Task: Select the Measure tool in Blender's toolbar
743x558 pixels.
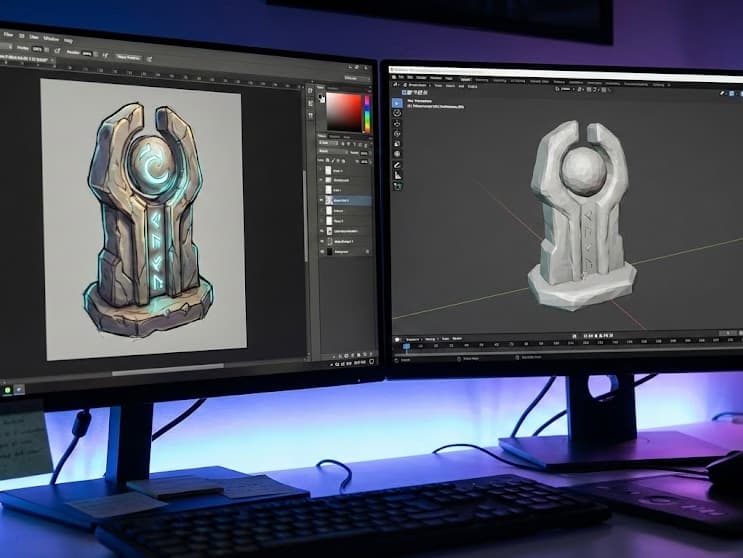Action: coord(397,175)
